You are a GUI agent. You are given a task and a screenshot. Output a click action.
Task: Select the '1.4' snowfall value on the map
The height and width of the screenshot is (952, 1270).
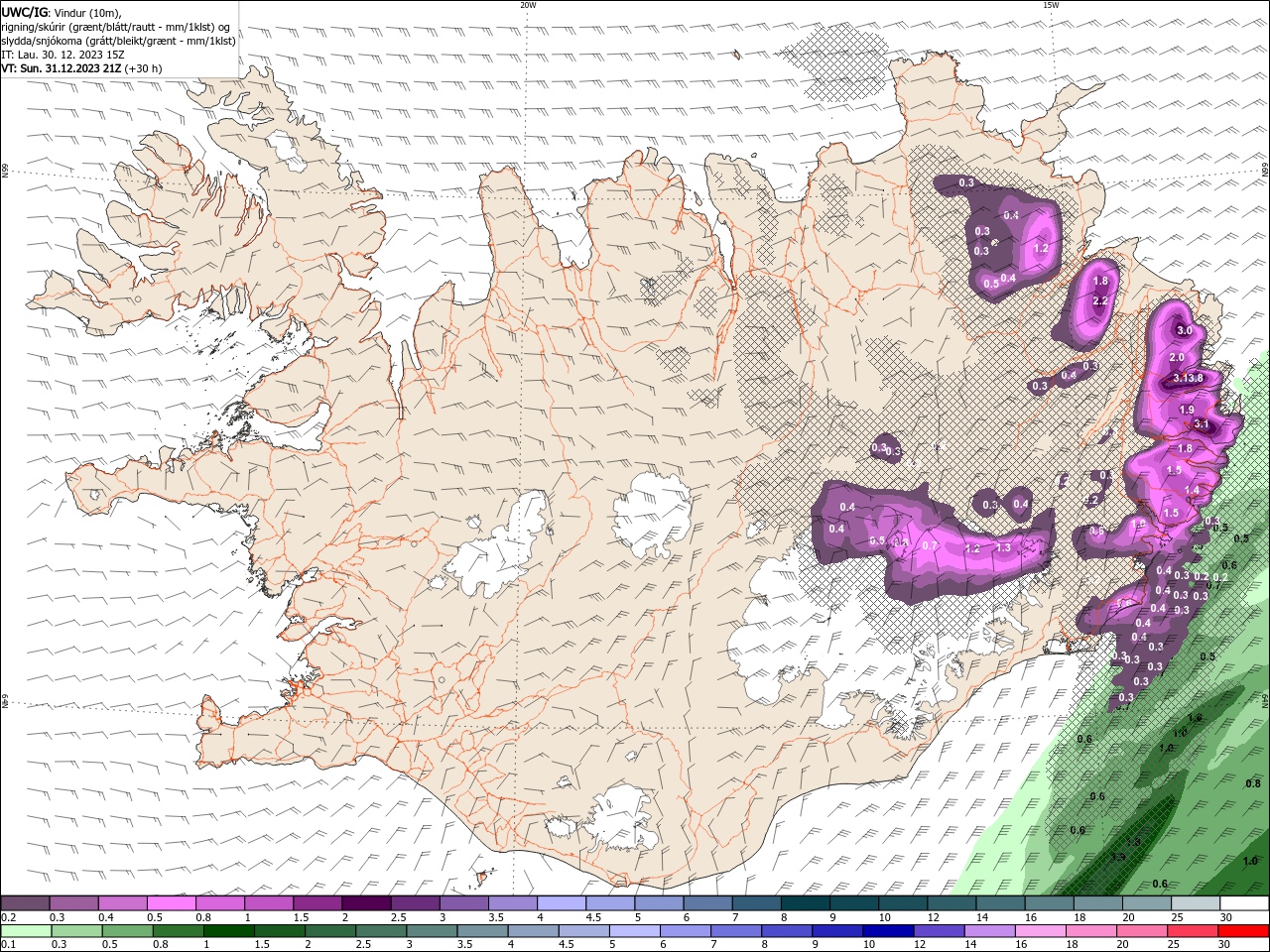(x=1193, y=490)
